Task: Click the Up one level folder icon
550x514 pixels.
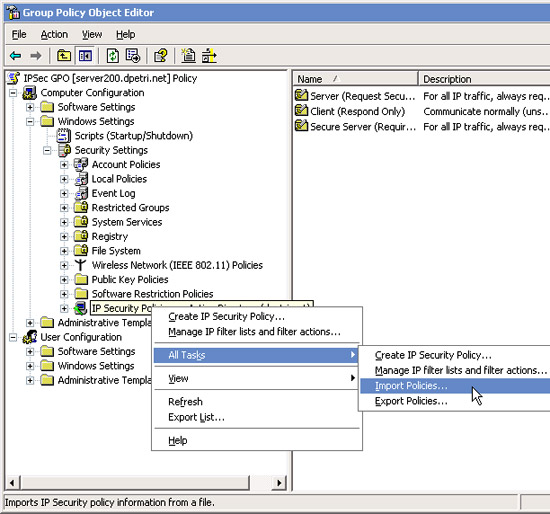Action: (64, 56)
